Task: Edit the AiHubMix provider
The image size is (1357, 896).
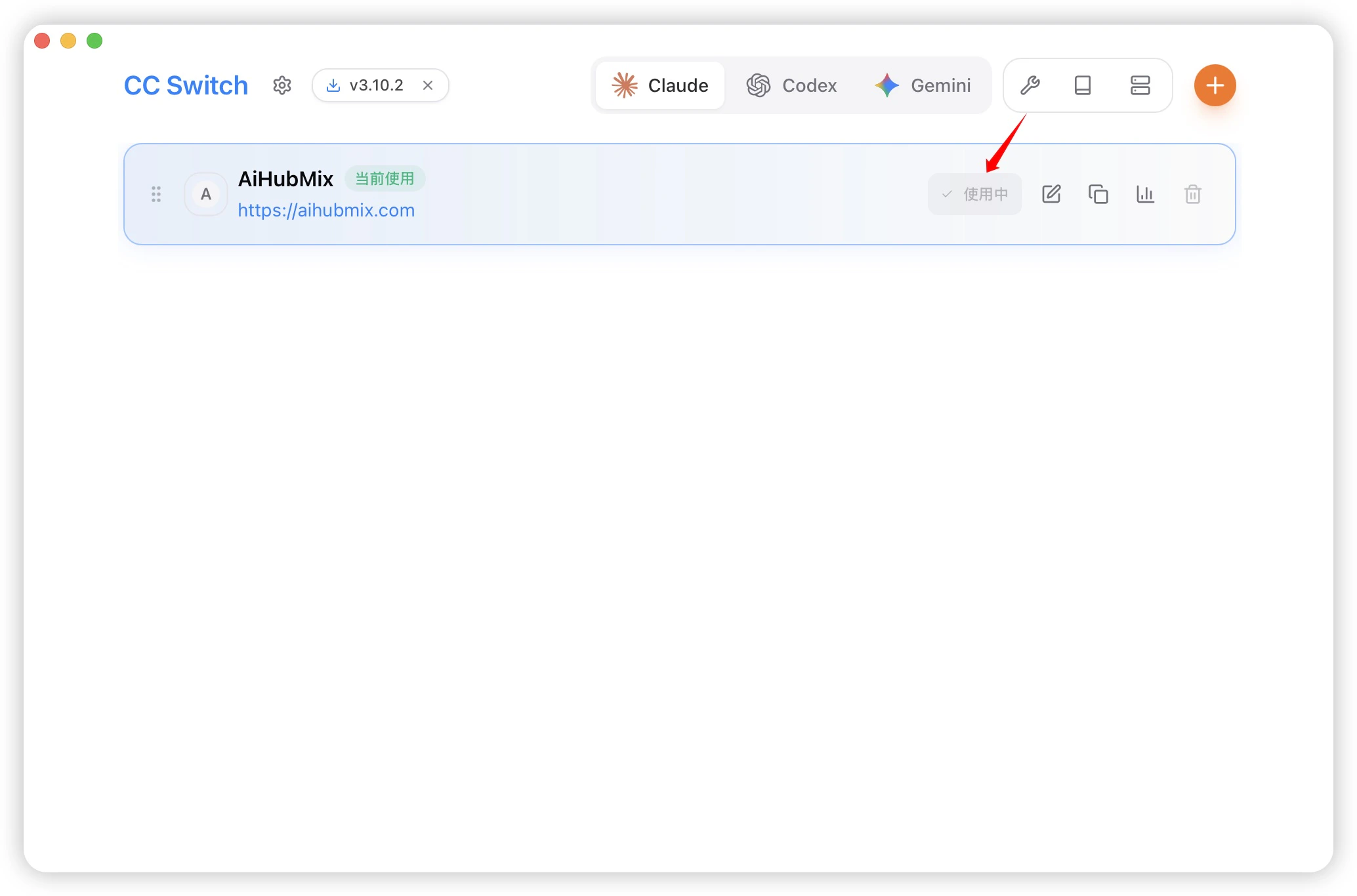Action: click(x=1051, y=194)
